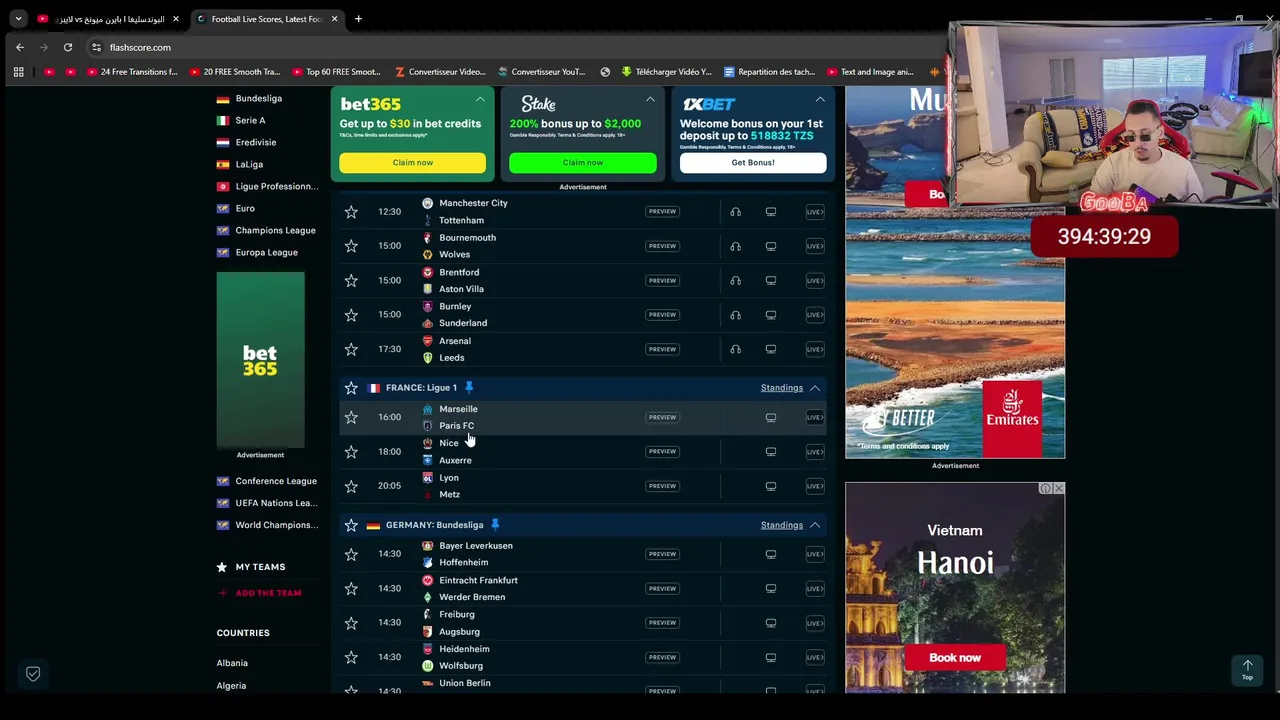Collapse the FRANCE: Ligue 1 section
This screenshot has width=1280, height=720.
815,388
